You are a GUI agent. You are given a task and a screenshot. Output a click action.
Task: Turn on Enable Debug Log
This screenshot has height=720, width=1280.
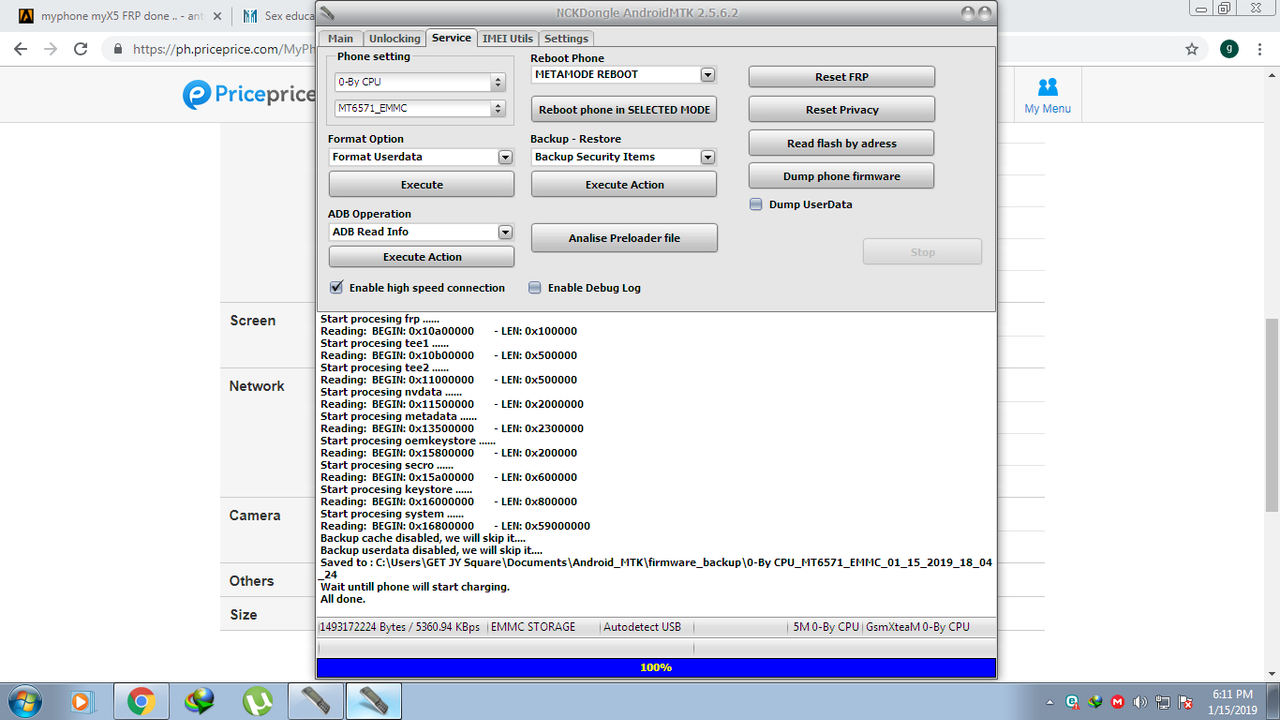tap(535, 287)
